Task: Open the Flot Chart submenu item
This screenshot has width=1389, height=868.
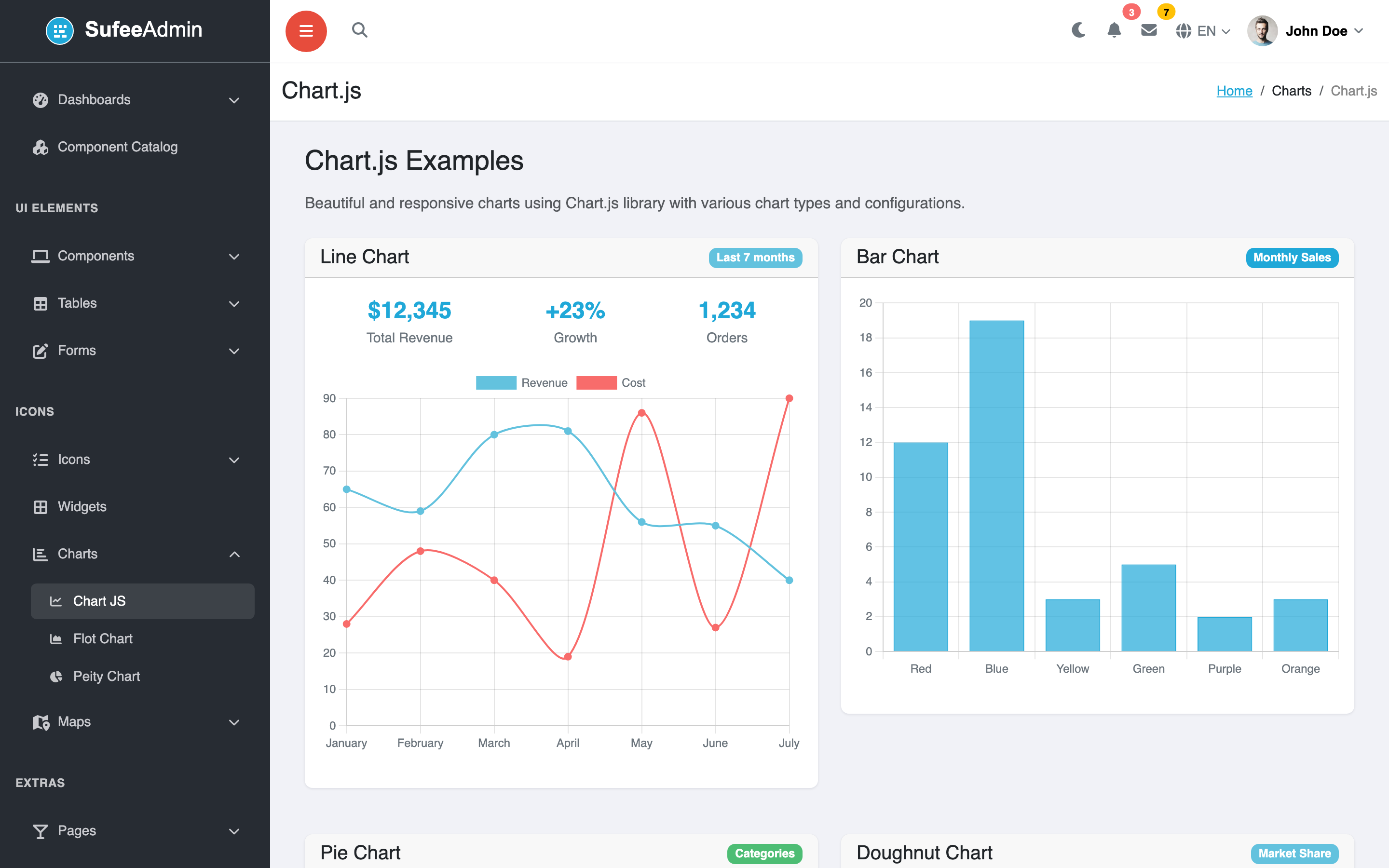Action: click(x=142, y=639)
